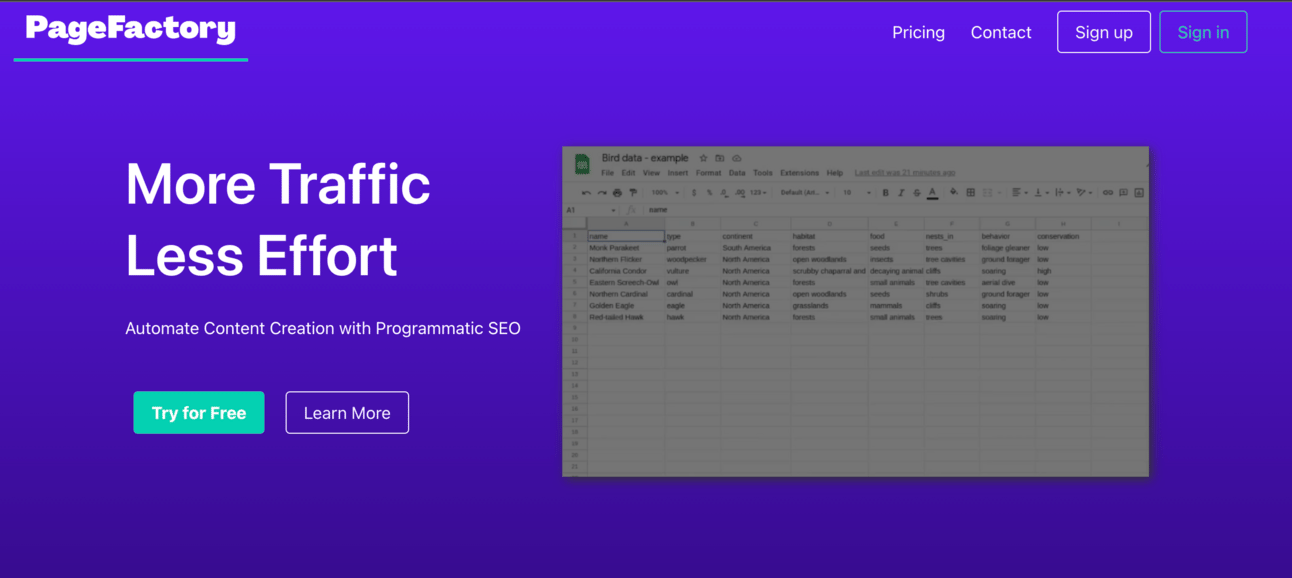Open the fill color picker
The width and height of the screenshot is (1292, 578).
coord(954,192)
